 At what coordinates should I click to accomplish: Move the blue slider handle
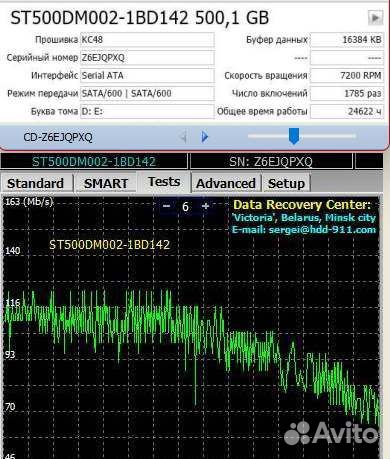point(294,135)
